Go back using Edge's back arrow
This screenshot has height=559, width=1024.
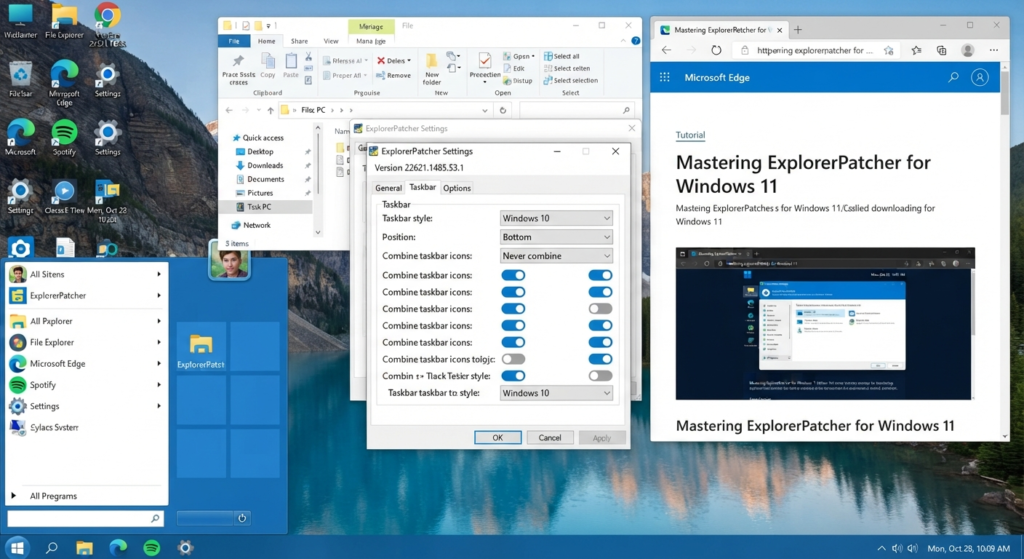(x=666, y=50)
